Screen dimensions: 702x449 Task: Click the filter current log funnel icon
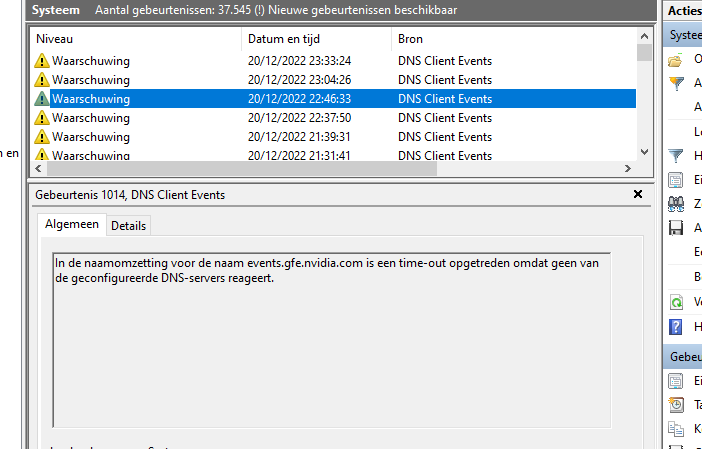[676, 156]
